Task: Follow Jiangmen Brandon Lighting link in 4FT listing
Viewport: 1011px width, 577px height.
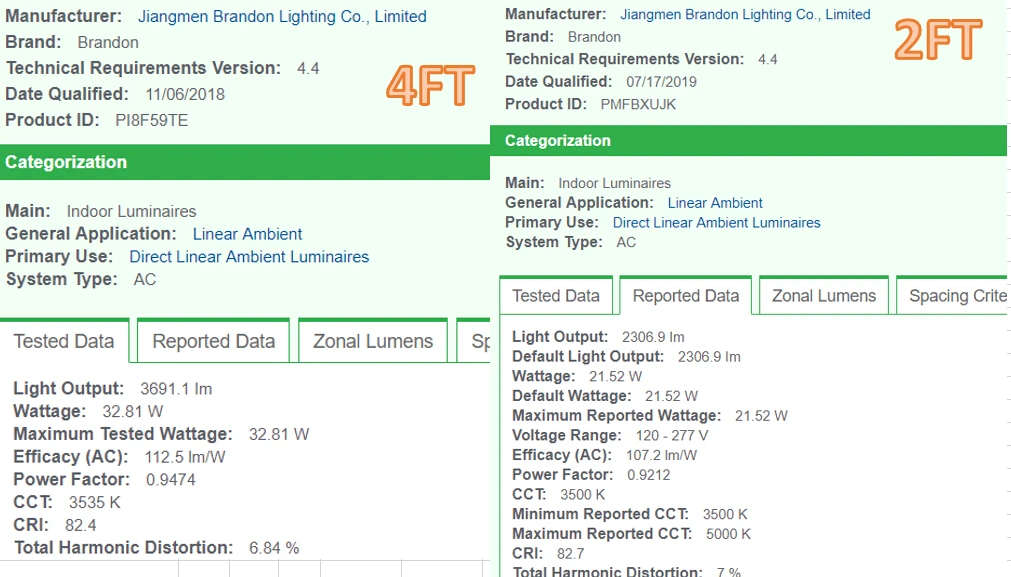Action: tap(282, 16)
